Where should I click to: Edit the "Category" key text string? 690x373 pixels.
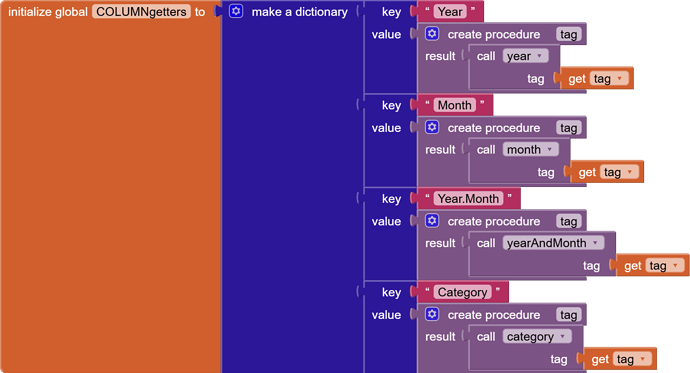462,292
